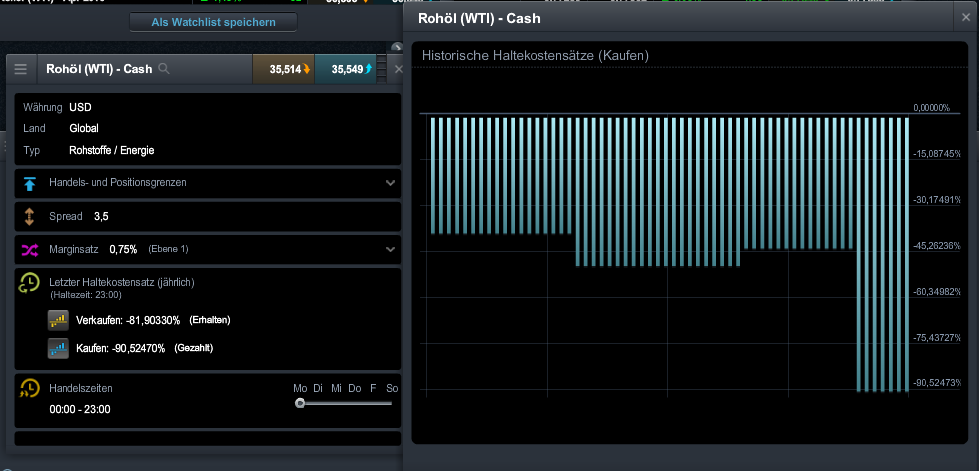
Task: Click the magenta Marginsatz shuffle icon
Action: click(30, 249)
